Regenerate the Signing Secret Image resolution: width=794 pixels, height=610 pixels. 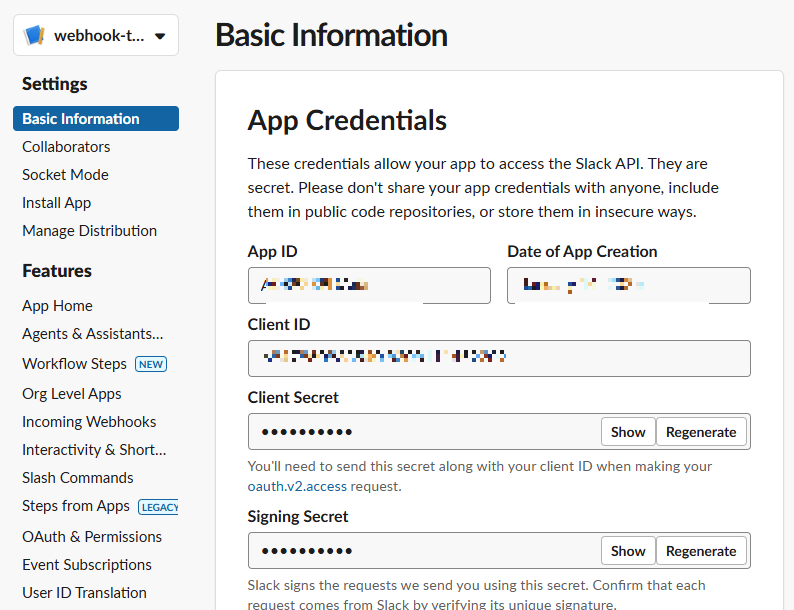(x=701, y=551)
